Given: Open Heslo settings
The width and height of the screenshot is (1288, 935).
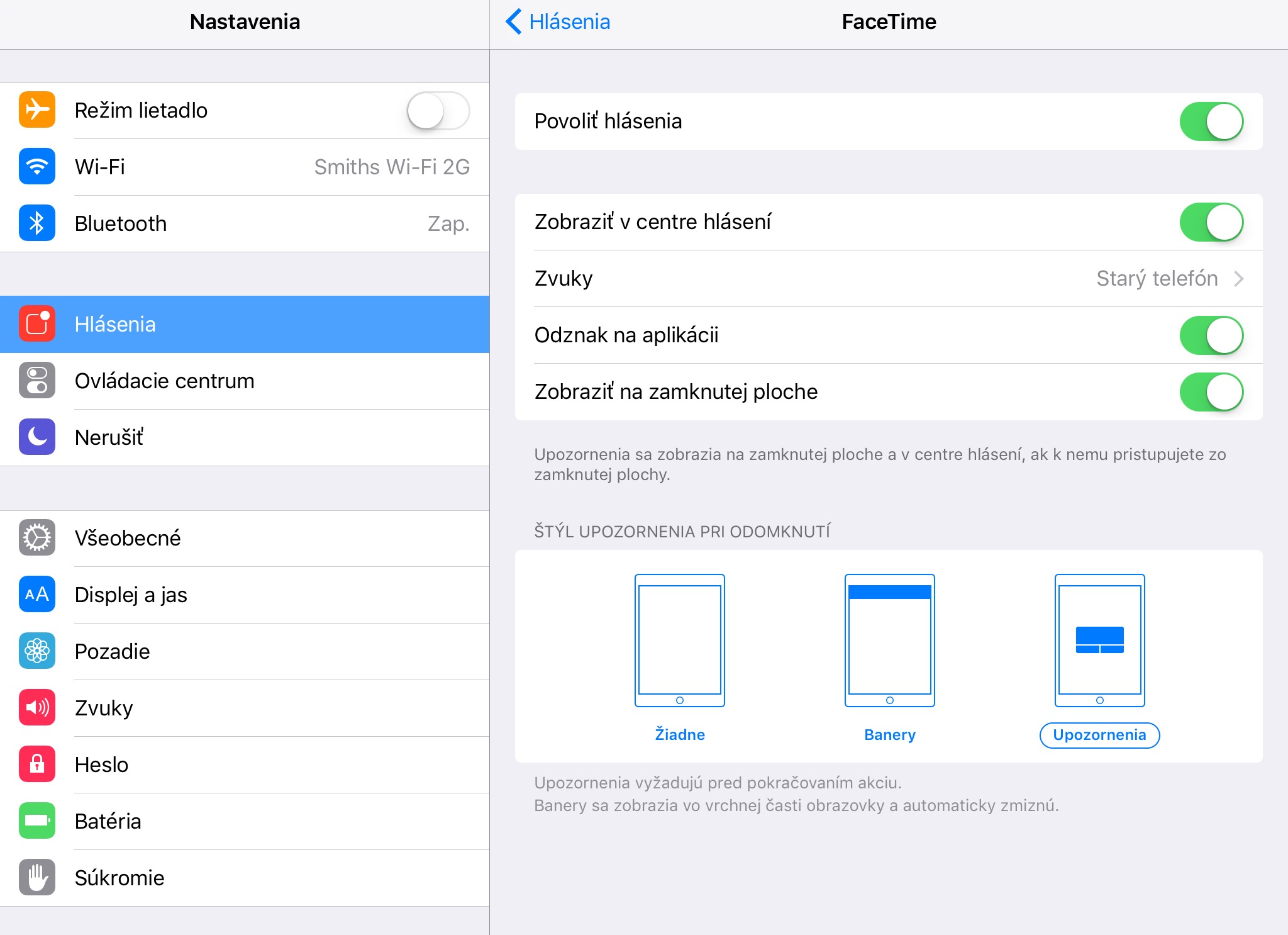Looking at the screenshot, I should [x=245, y=764].
